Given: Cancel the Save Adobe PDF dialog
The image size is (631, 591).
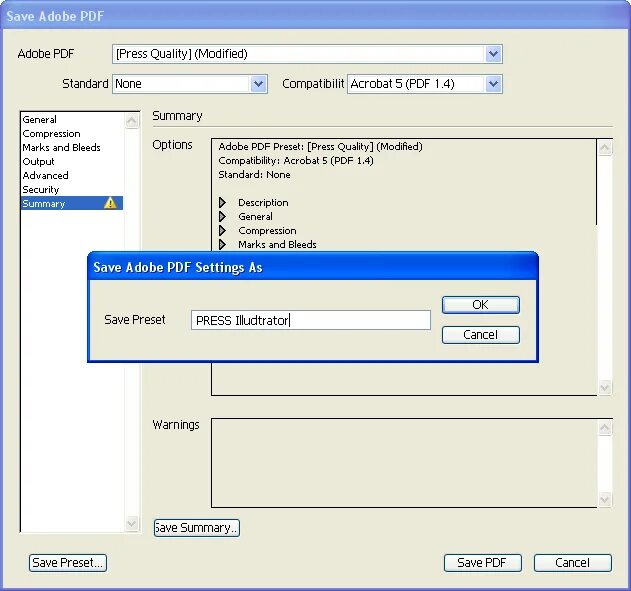Looking at the screenshot, I should tap(573, 562).
